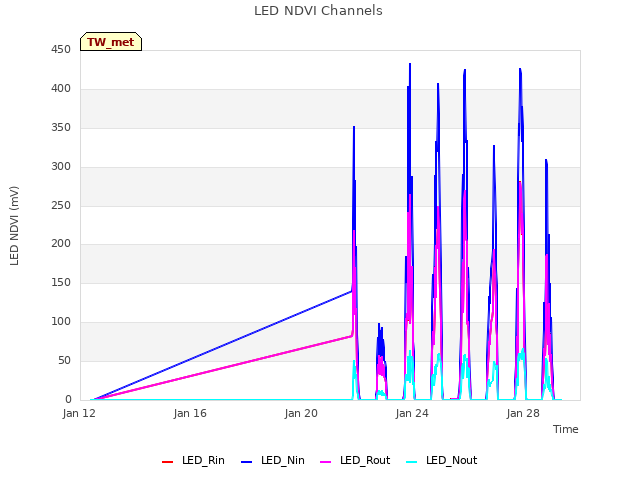Click the red LED_Rin legend swatch
640x480 pixels.
pyautogui.click(x=167, y=462)
